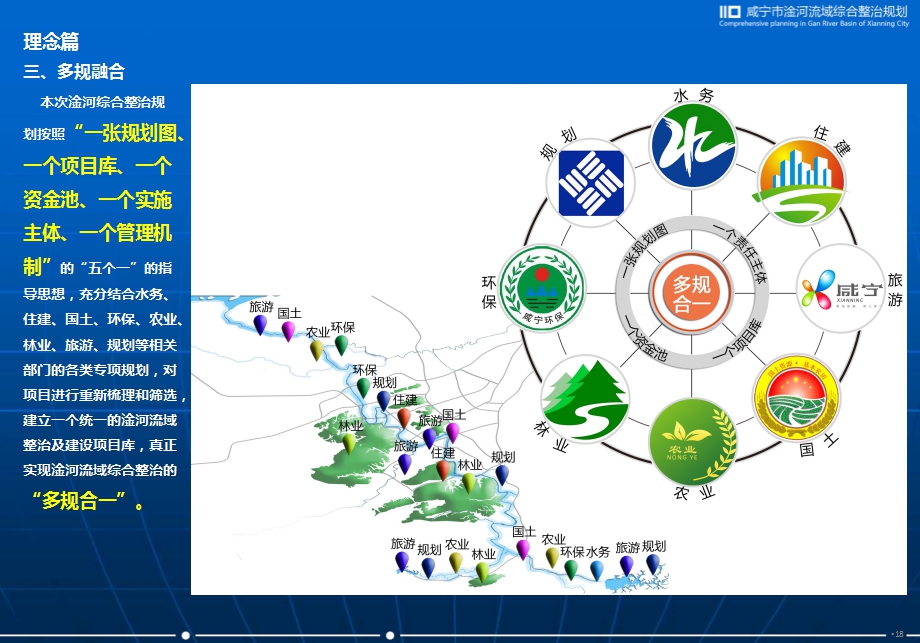Click the page number 18

899,634
